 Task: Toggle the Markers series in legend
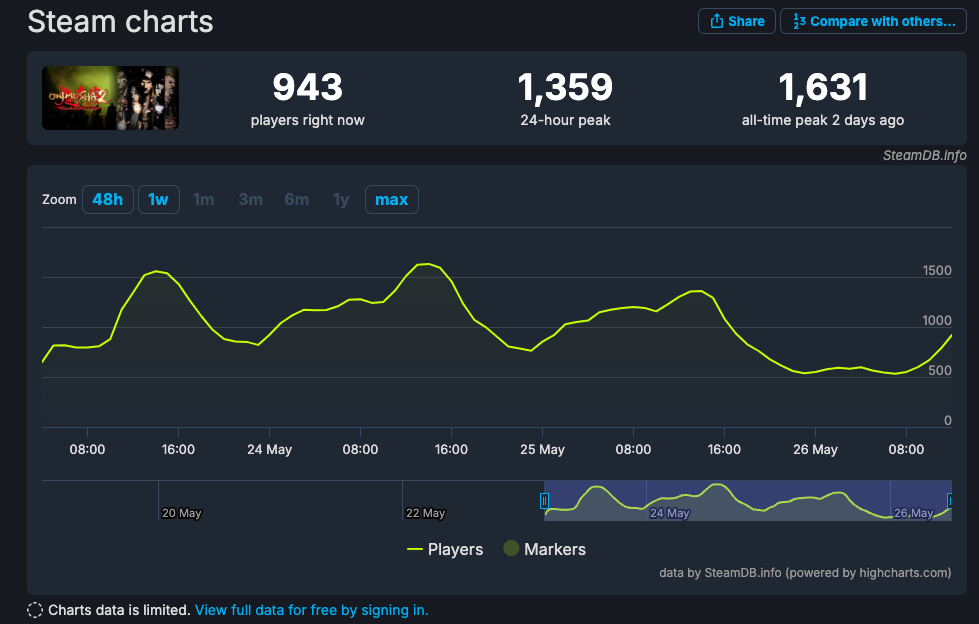544,550
